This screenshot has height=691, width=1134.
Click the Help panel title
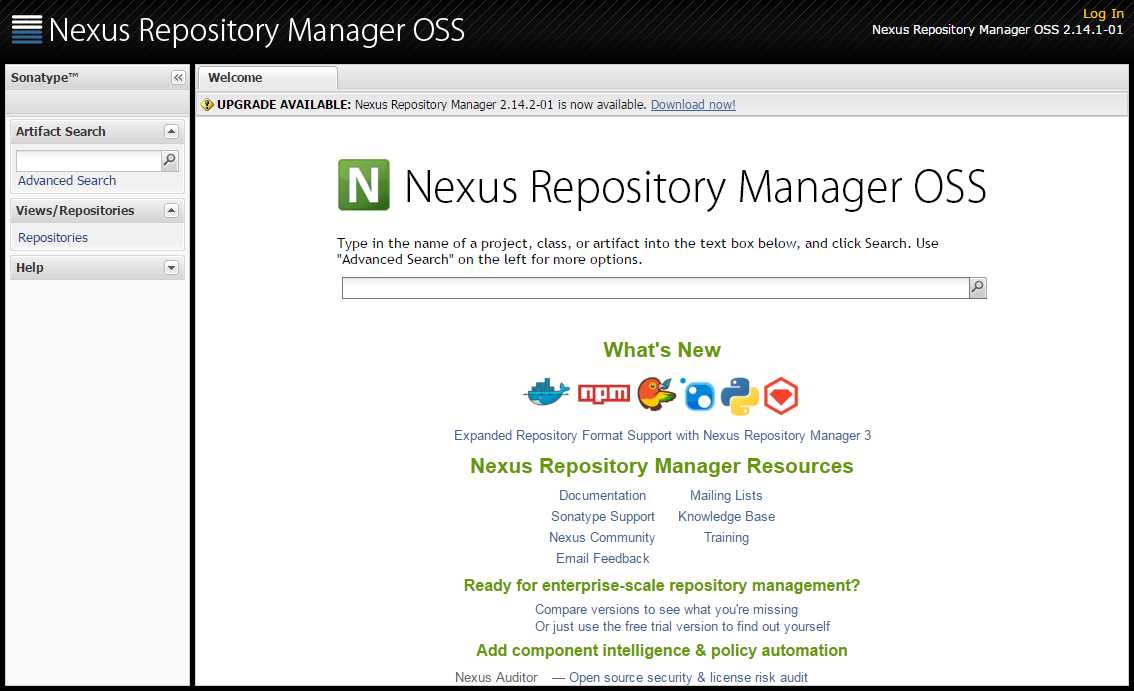coord(30,268)
